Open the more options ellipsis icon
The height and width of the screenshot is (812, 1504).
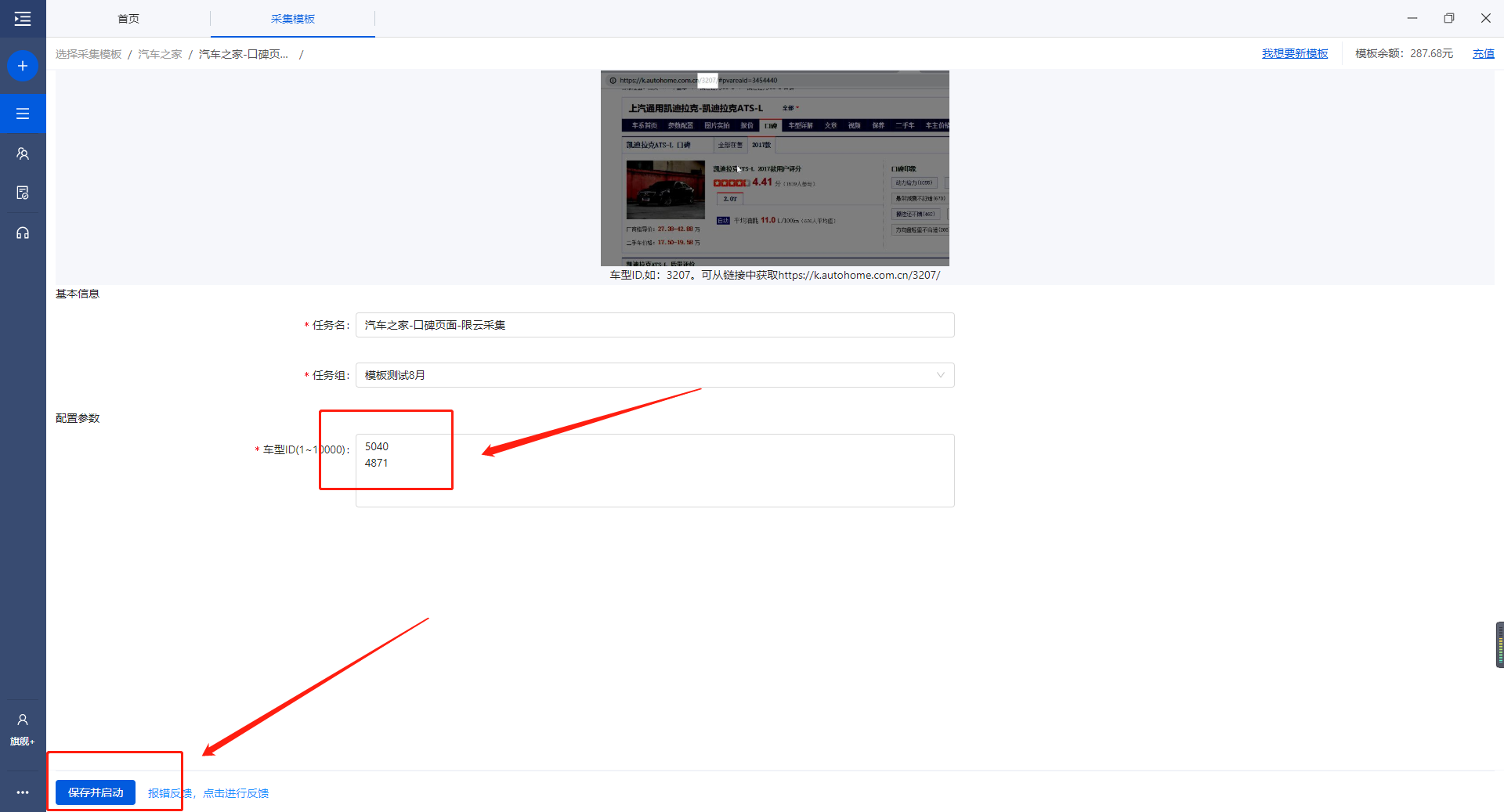pyautogui.click(x=23, y=792)
